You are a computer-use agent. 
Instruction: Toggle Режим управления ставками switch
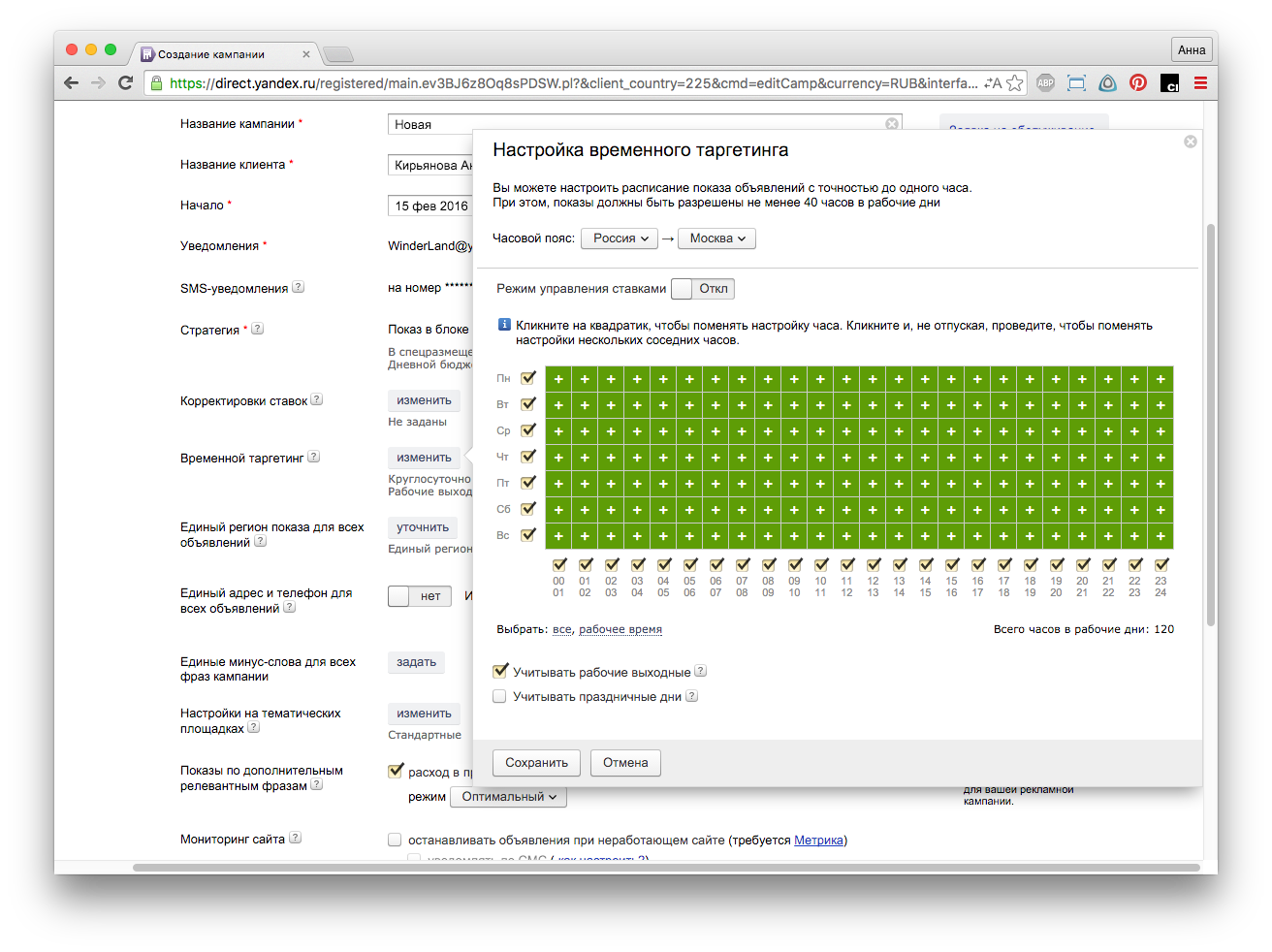tap(703, 289)
